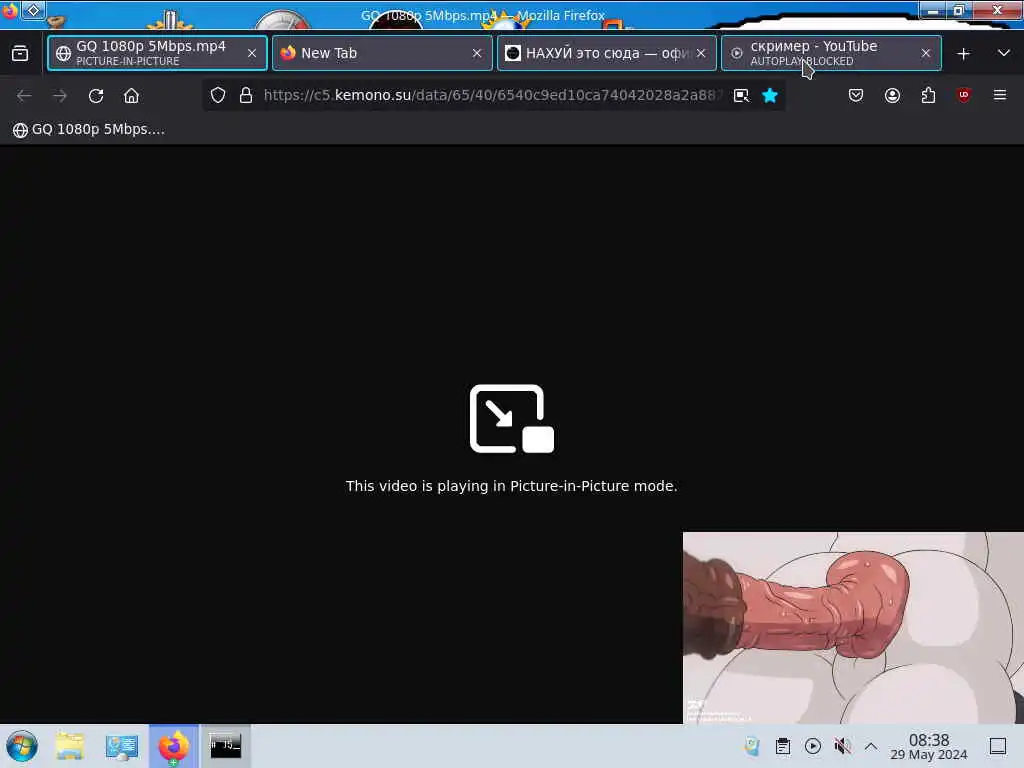Switch to the 'это сюда' tab
Viewport: 1024px width, 768px height.
pyautogui.click(x=607, y=53)
